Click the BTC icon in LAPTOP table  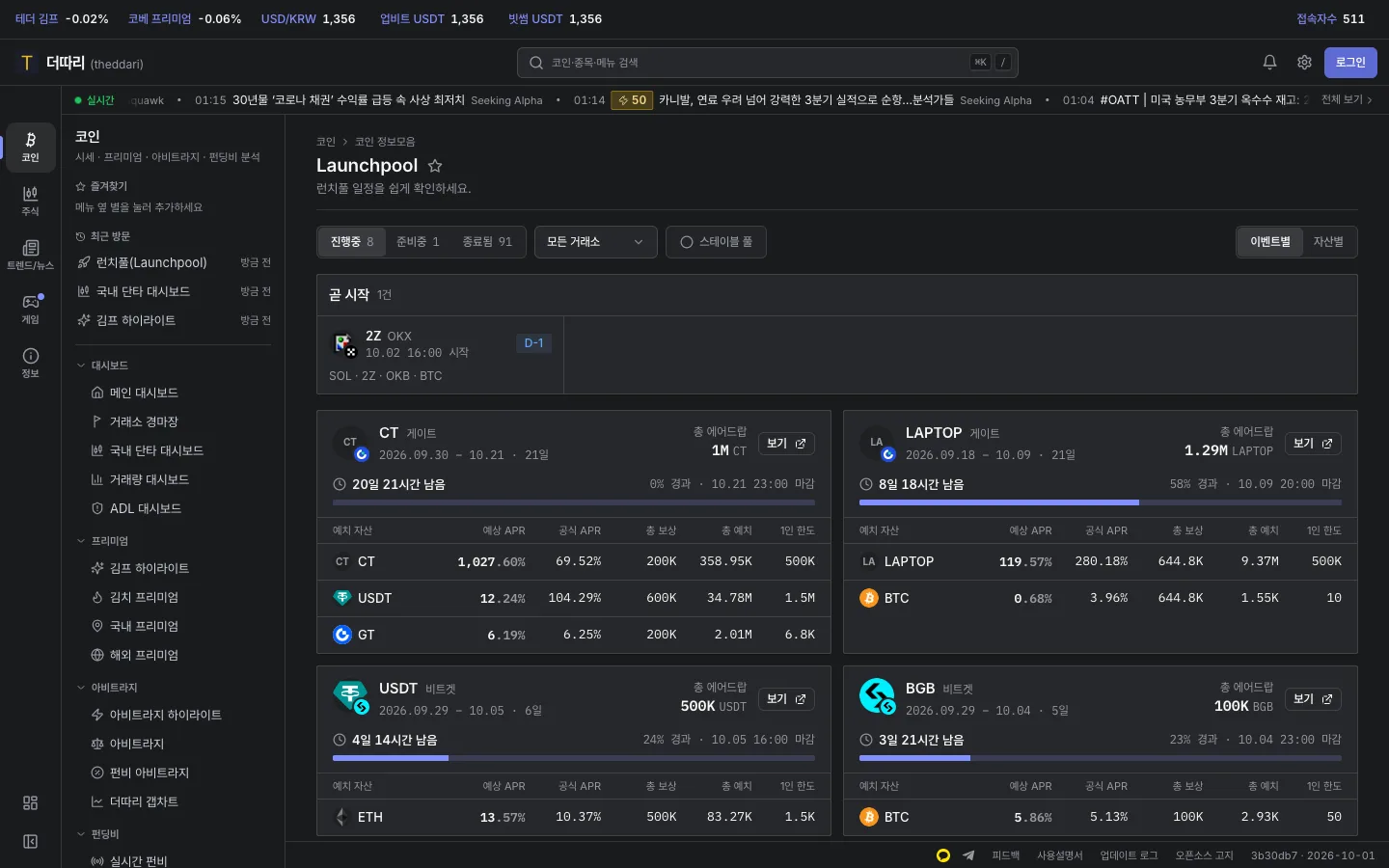pyautogui.click(x=868, y=598)
